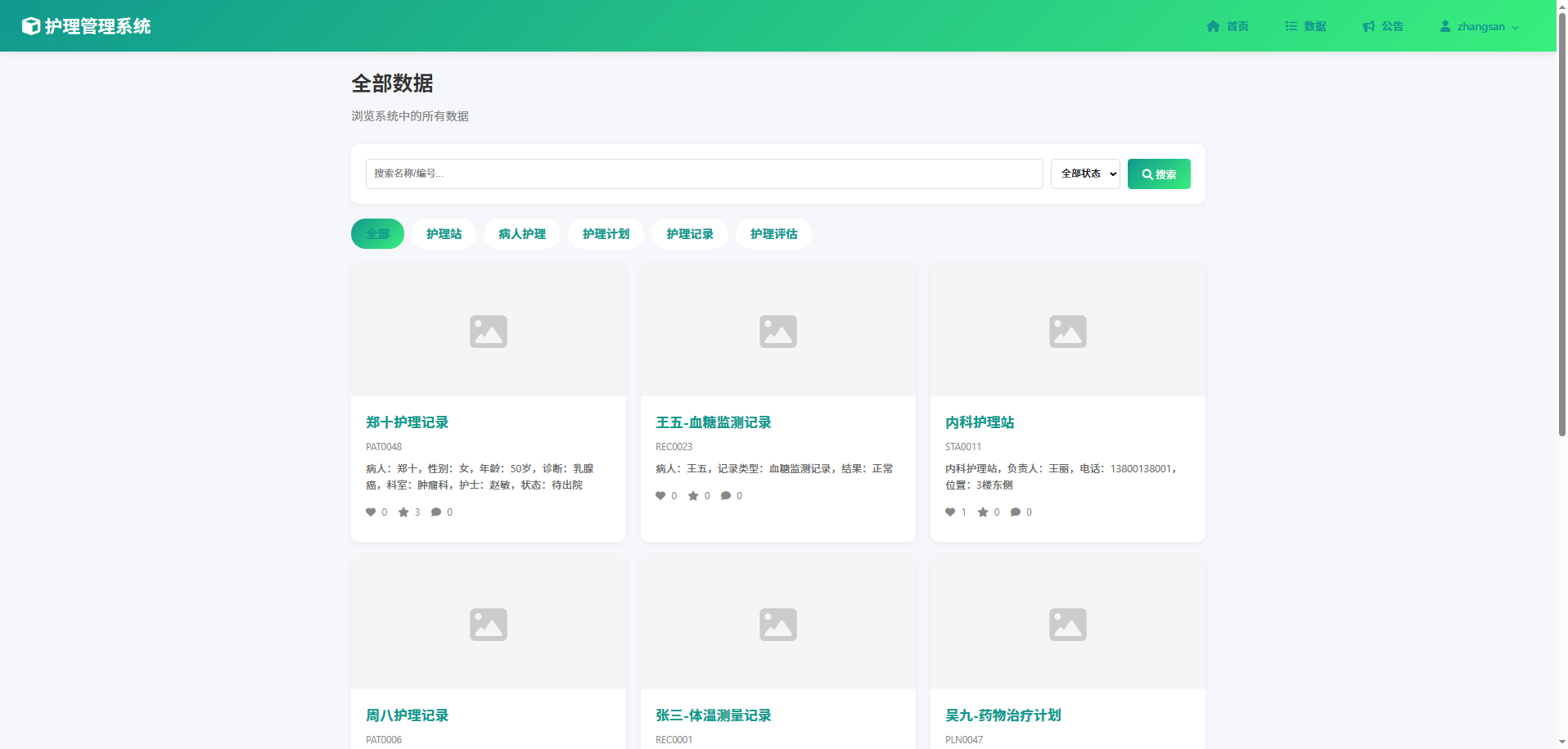Click the star icon on 郑十护理记录 card
The image size is (1568, 749).
tap(403, 512)
